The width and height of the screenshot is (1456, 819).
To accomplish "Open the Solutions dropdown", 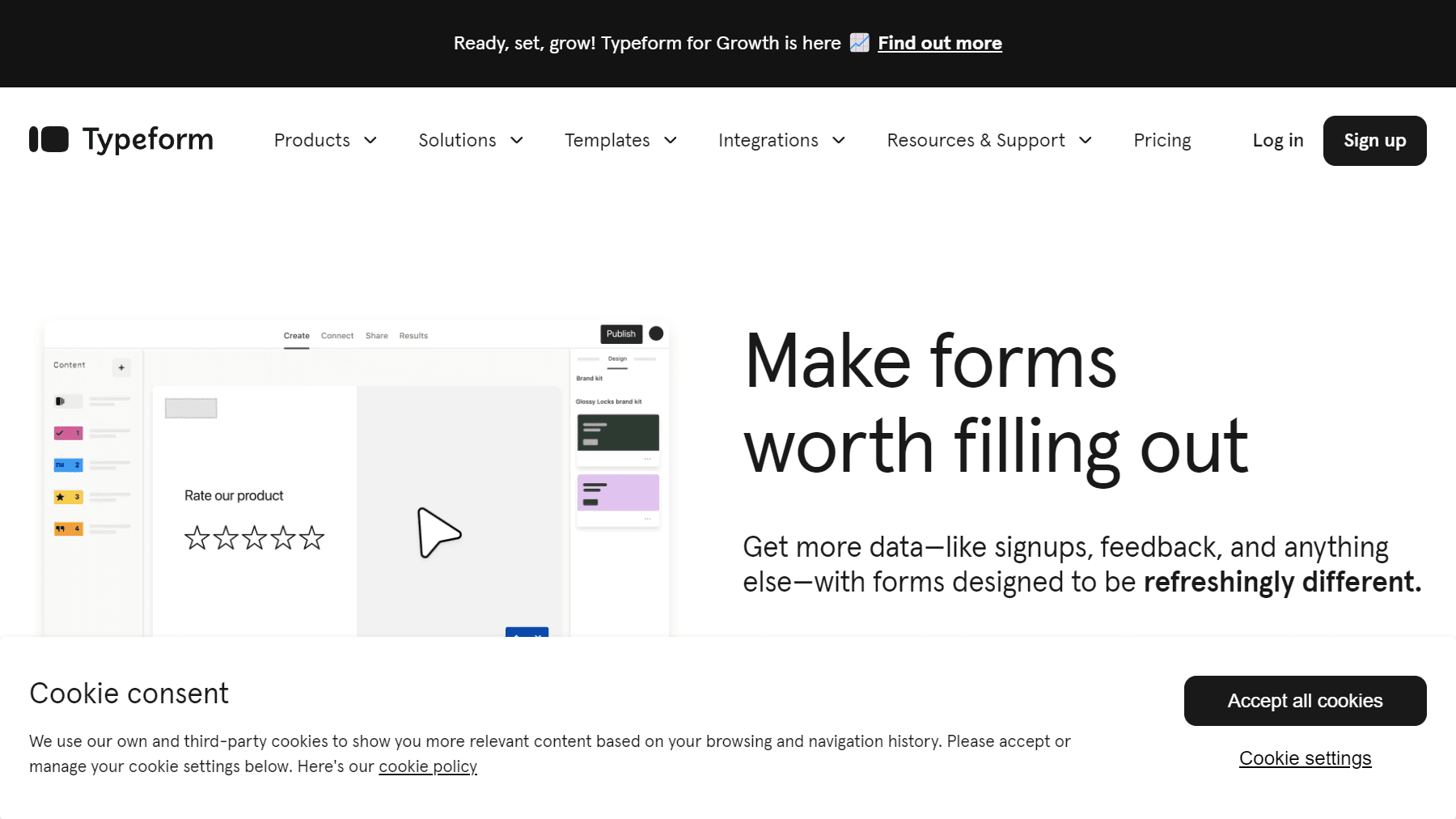I will click(471, 140).
